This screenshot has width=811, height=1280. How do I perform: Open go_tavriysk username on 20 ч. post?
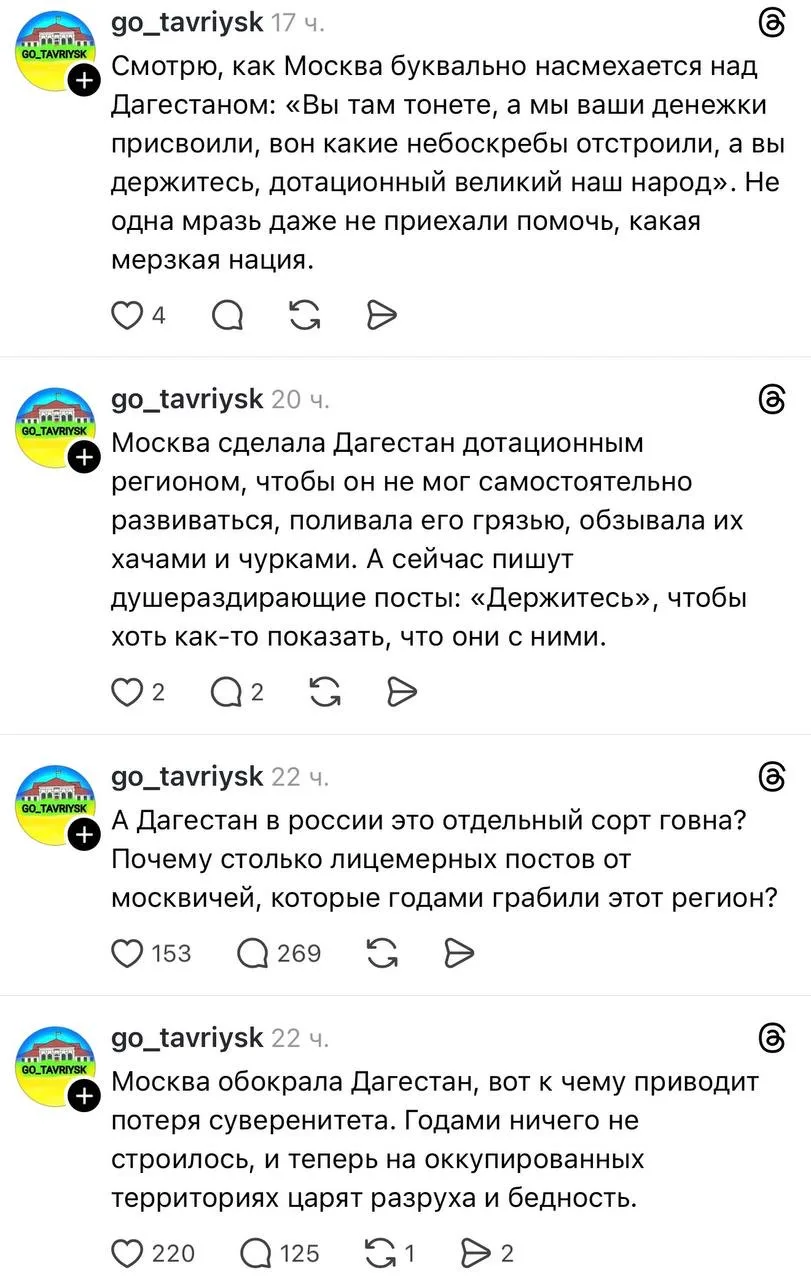187,398
